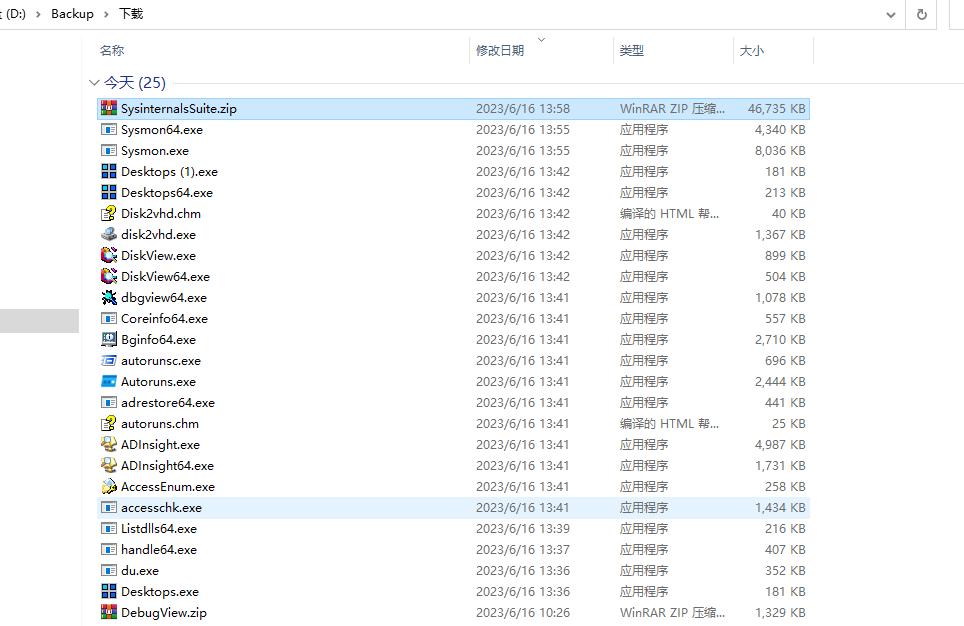The height and width of the screenshot is (626, 964).
Task: Deselect accesschk.exe by clicking it
Action: click(x=160, y=507)
